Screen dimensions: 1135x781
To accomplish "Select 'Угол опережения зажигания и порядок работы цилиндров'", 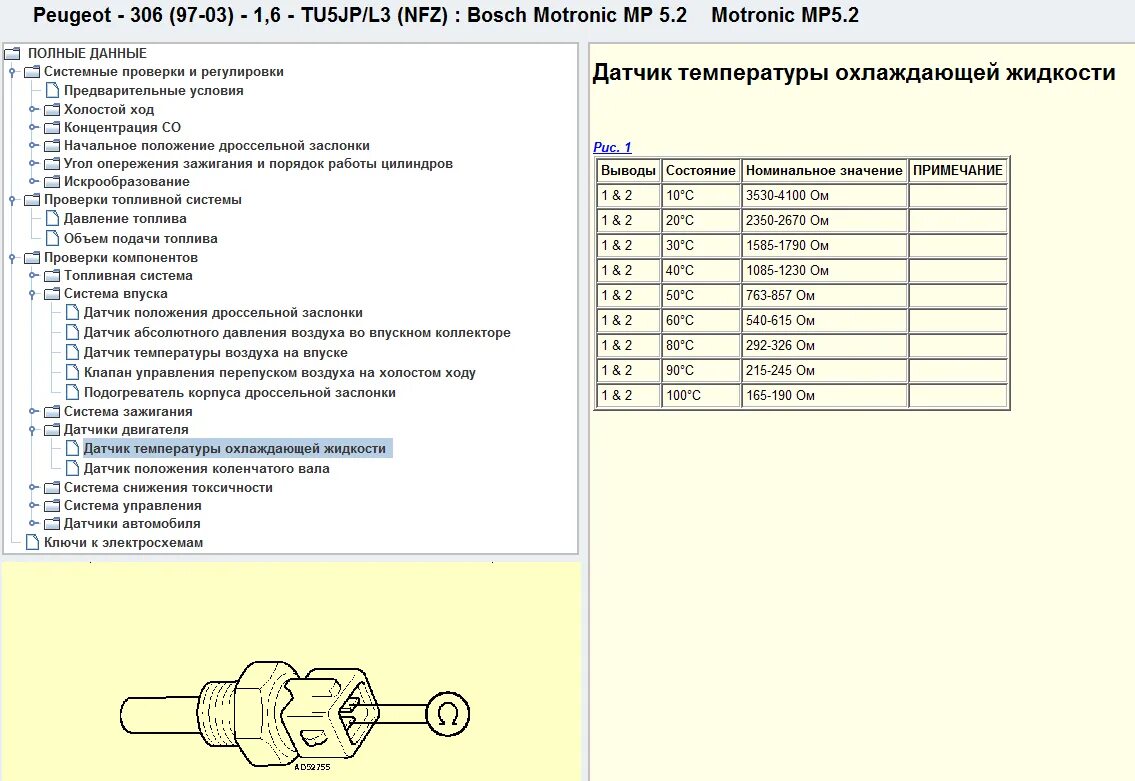I will (x=258, y=164).
